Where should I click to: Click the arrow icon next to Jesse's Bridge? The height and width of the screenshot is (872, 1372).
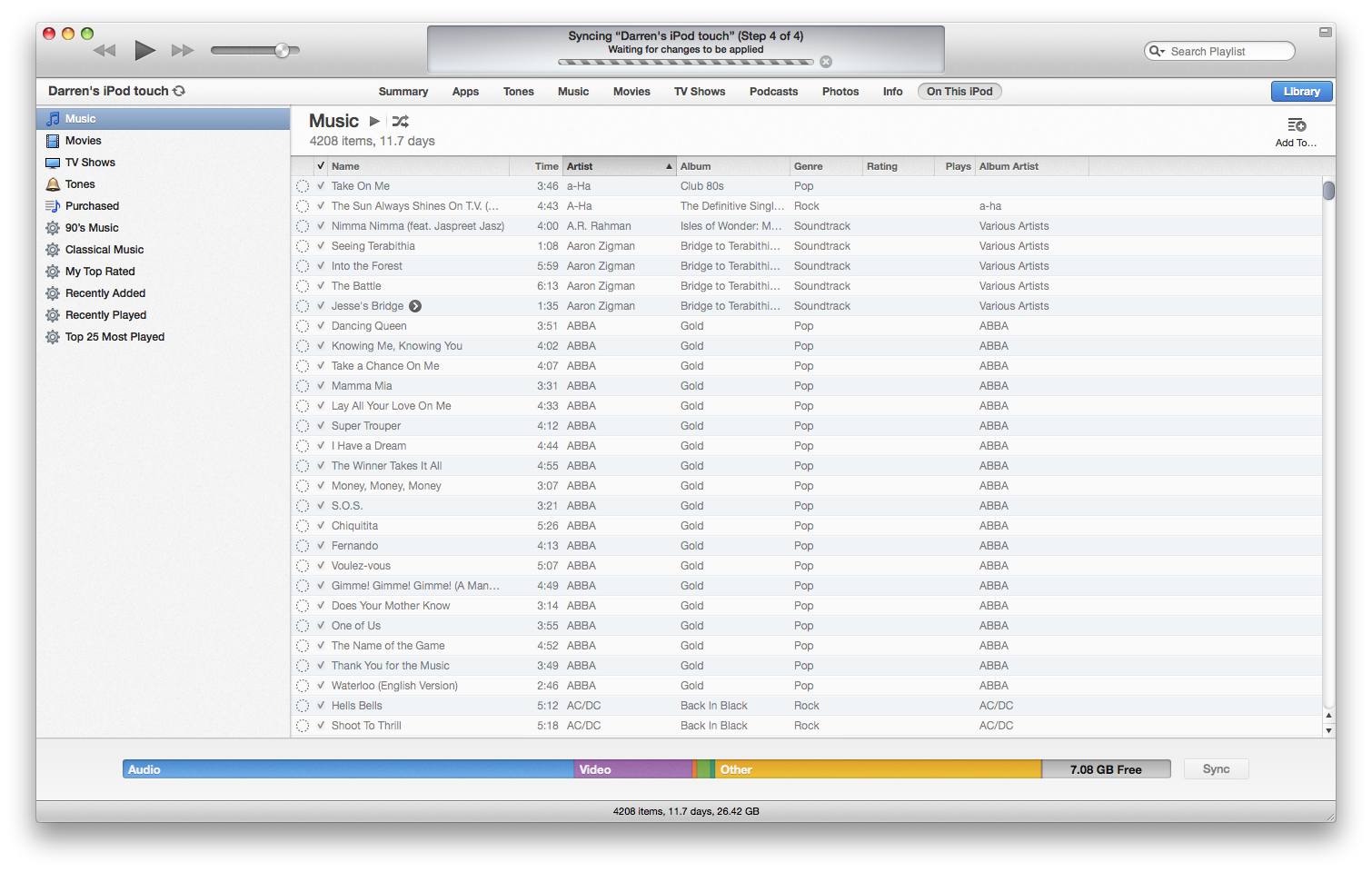(415, 306)
